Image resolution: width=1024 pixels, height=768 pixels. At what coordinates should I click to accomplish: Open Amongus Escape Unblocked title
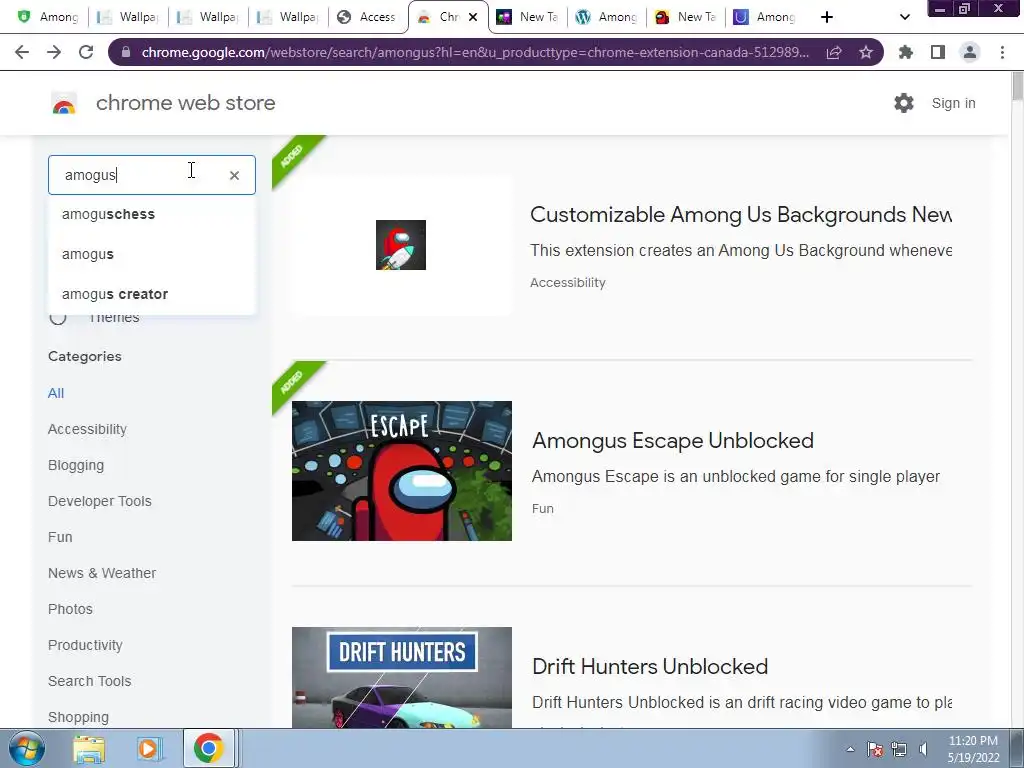[x=673, y=440]
